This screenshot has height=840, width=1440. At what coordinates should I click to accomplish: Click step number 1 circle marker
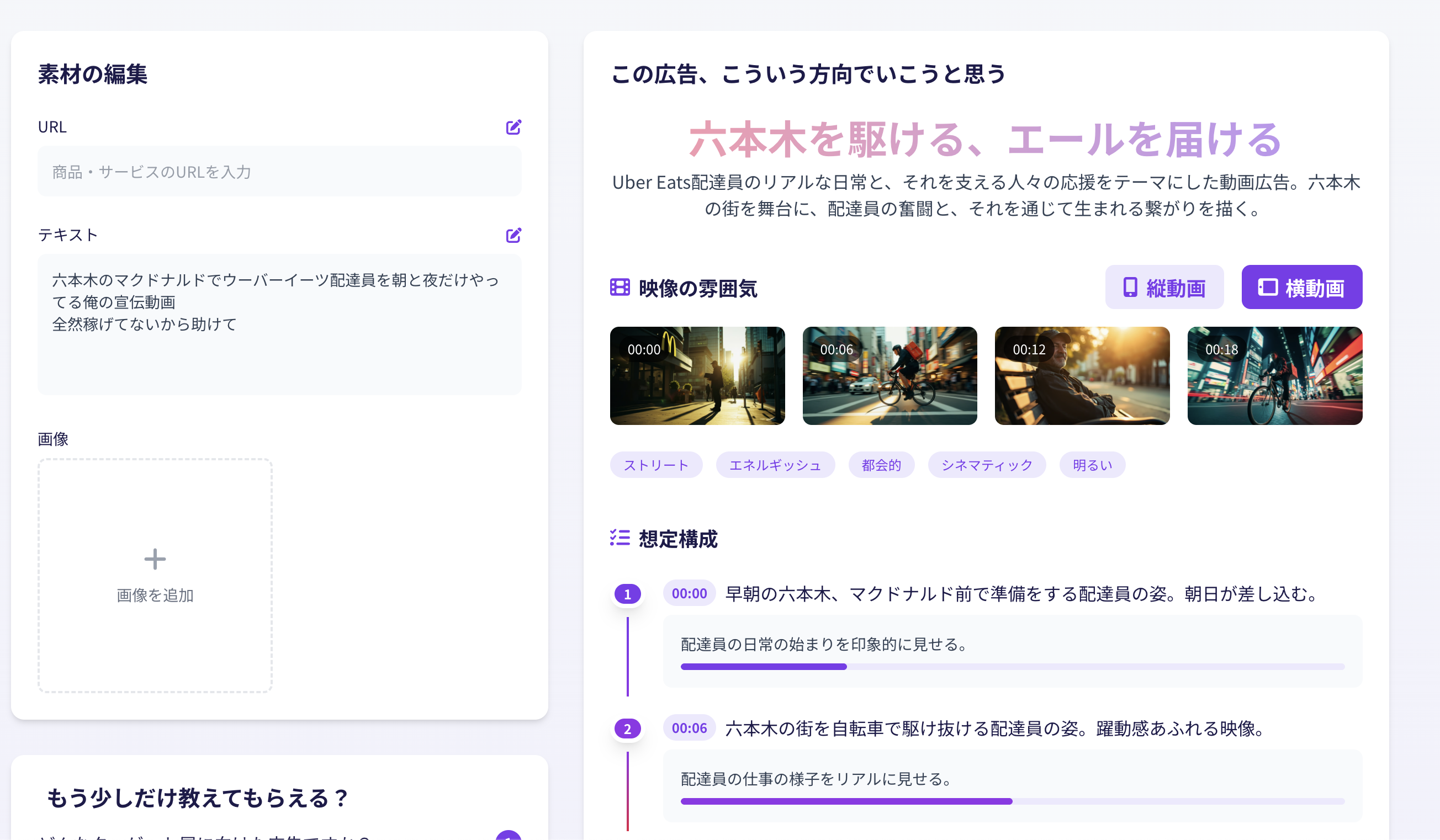point(627,594)
